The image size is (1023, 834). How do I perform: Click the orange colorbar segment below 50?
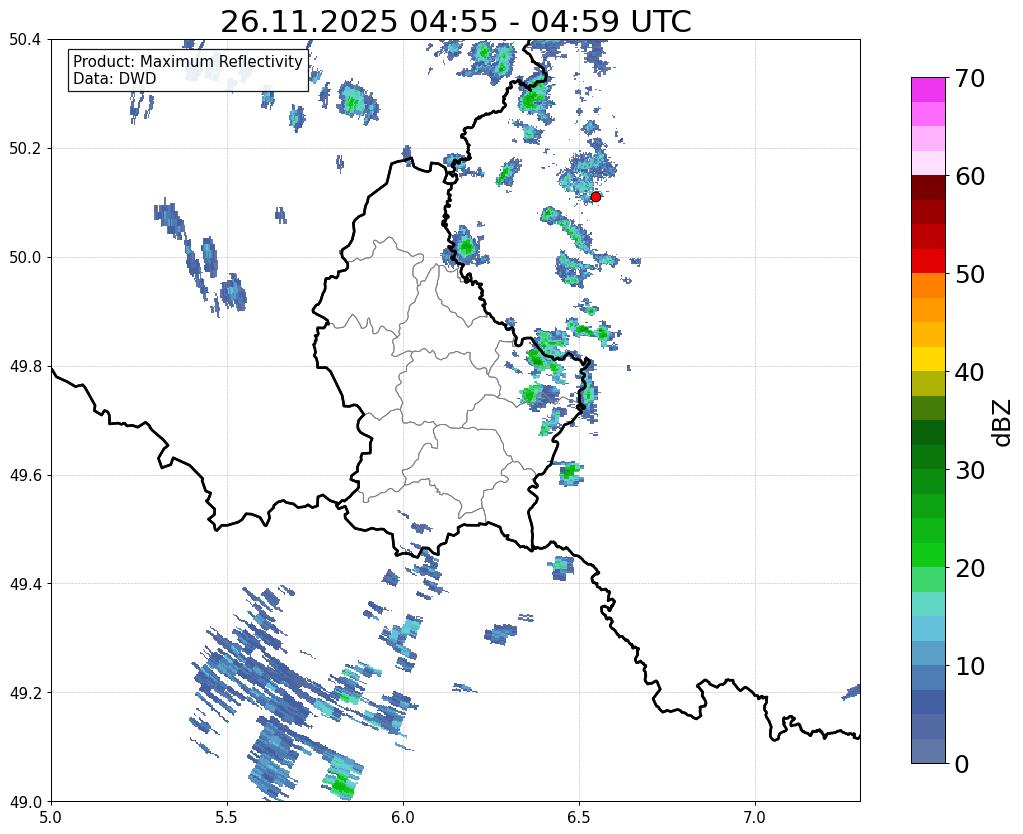928,286
